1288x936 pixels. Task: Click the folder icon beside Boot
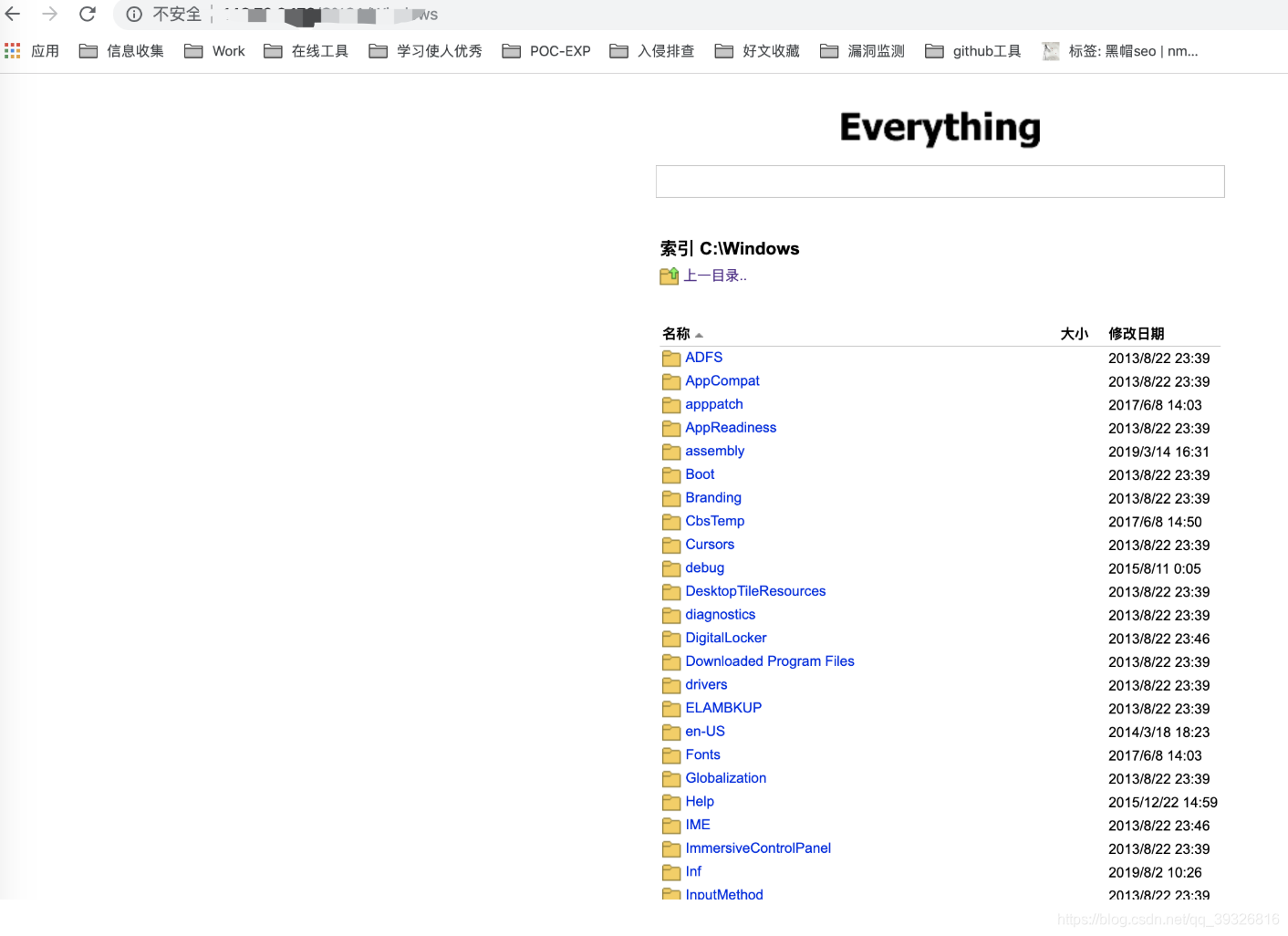tap(671, 475)
